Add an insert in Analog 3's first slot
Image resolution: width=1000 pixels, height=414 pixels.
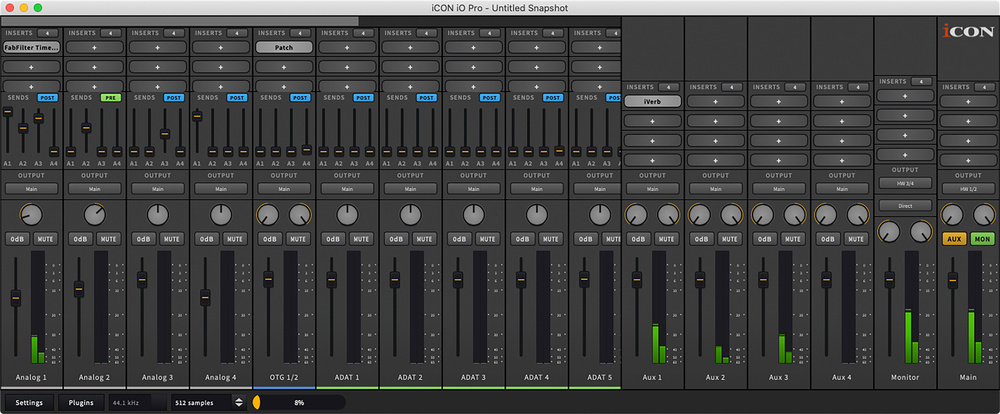158,47
